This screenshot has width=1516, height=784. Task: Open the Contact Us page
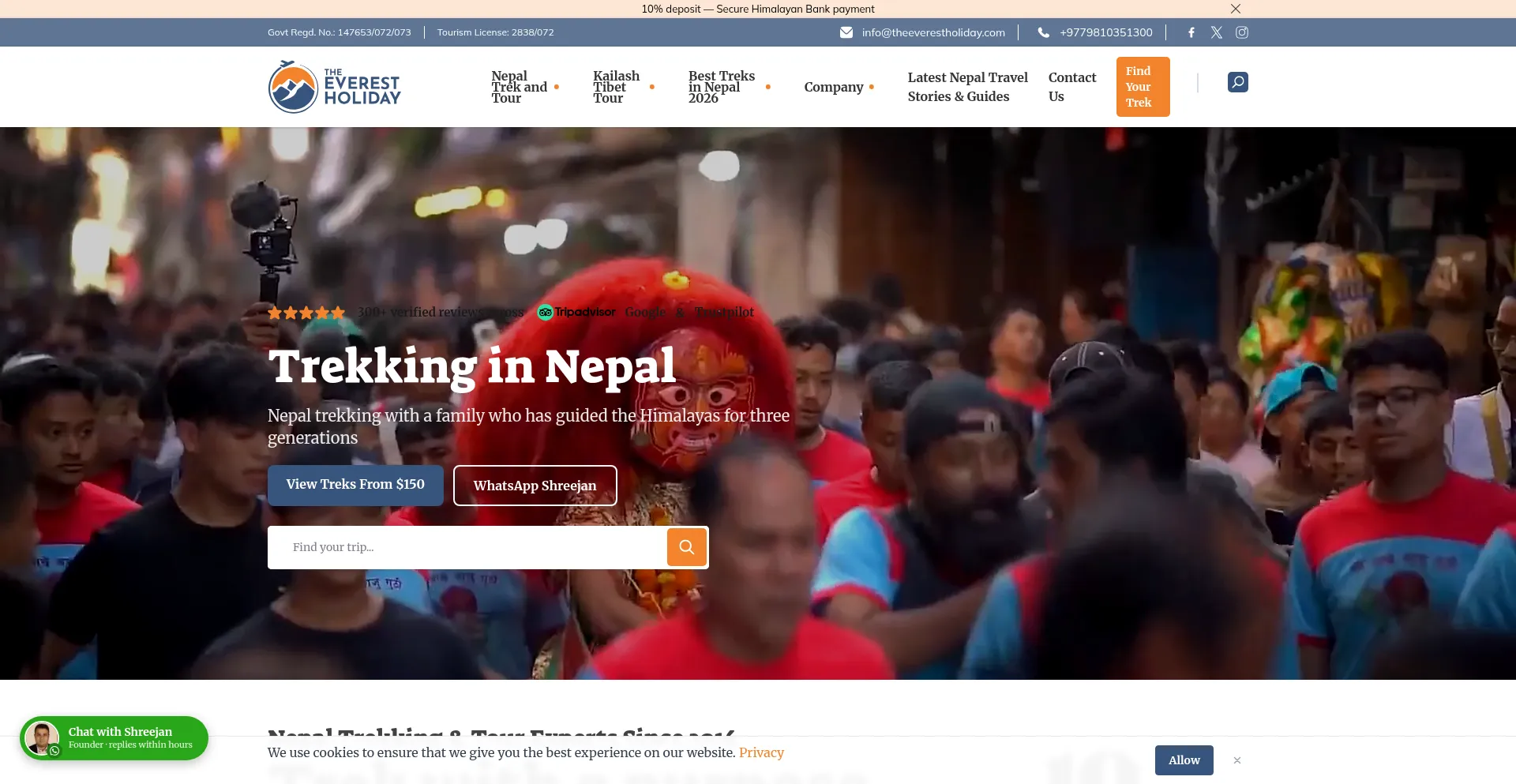(x=1072, y=87)
